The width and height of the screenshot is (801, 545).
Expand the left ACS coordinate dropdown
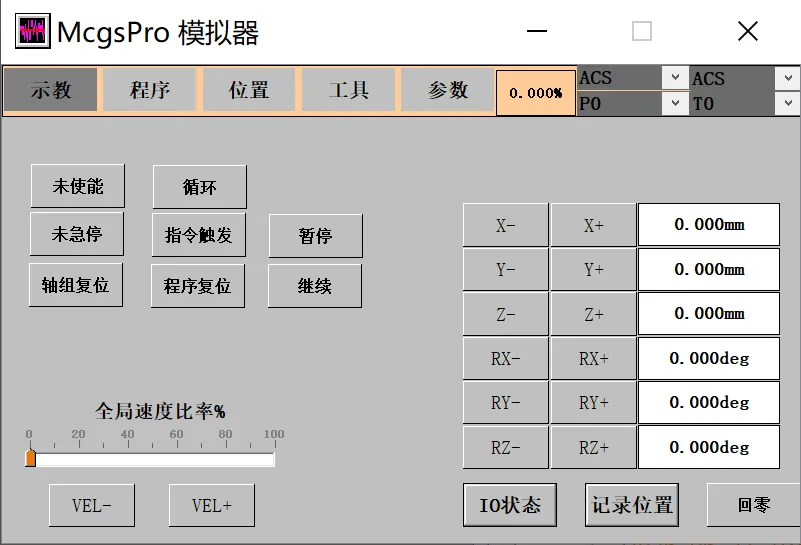tap(675, 78)
